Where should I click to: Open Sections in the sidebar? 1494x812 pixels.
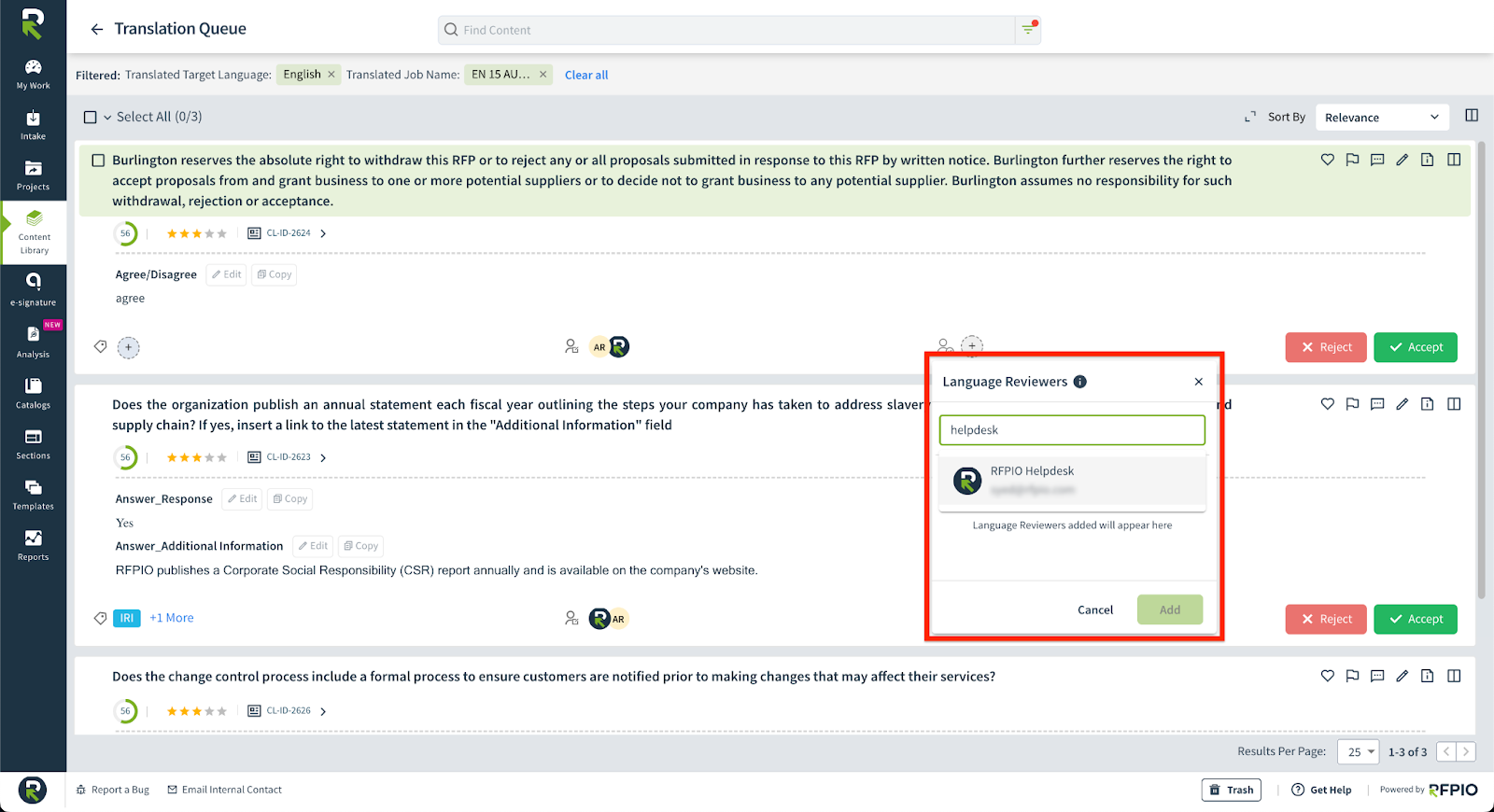coord(34,444)
